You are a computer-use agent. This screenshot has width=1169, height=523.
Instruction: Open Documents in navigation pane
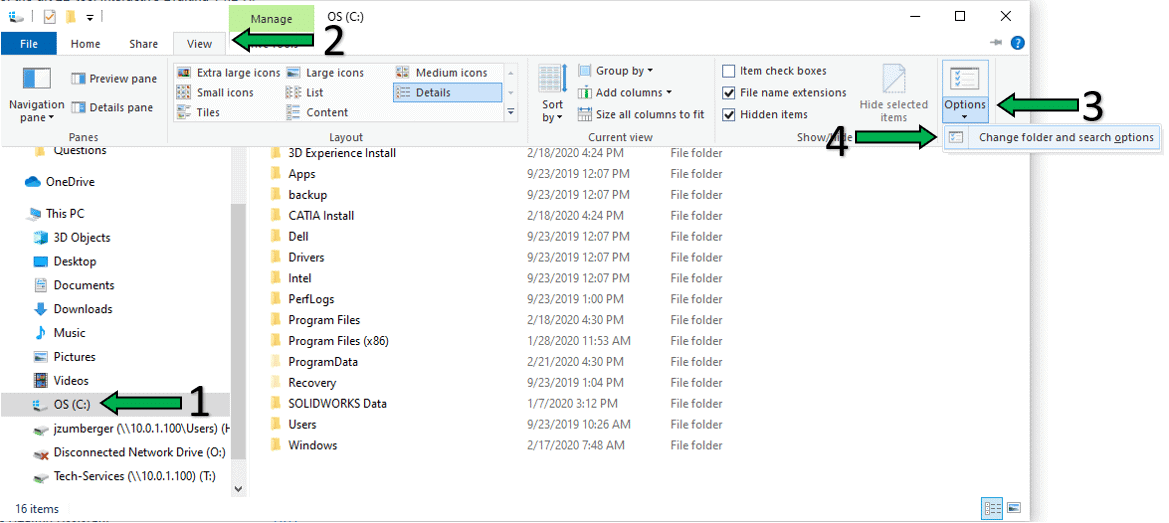pos(74,285)
